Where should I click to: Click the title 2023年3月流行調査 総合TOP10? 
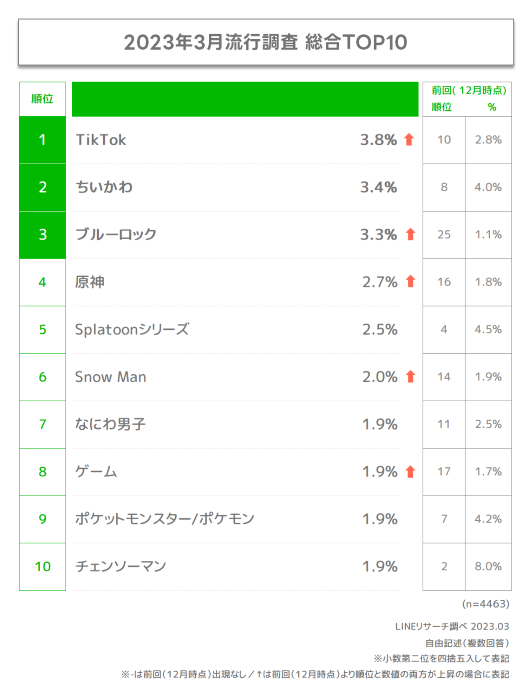click(x=265, y=42)
